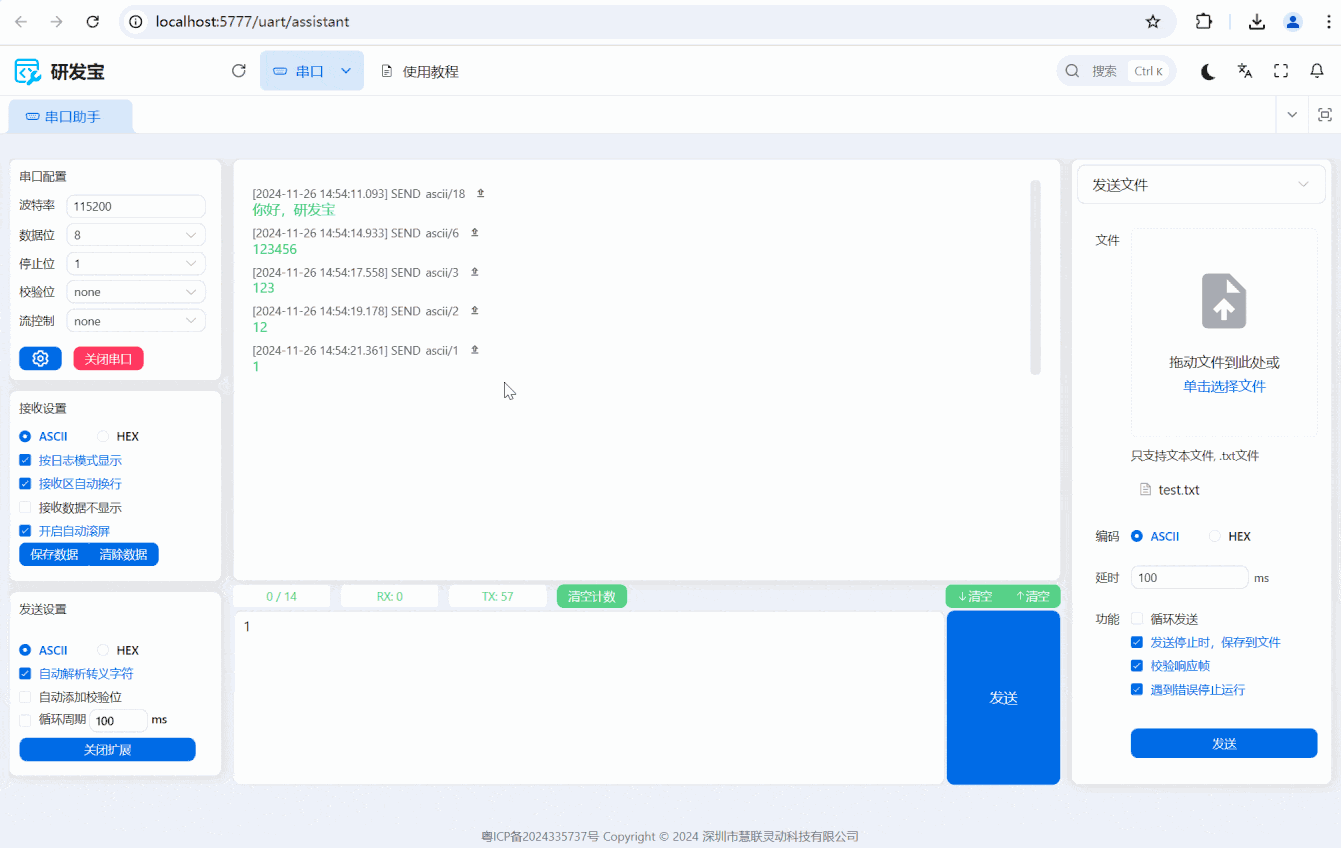Viewport: 1341px width, 848px height.
Task: Select the 串口助手 tab
Action: pyautogui.click(x=71, y=117)
